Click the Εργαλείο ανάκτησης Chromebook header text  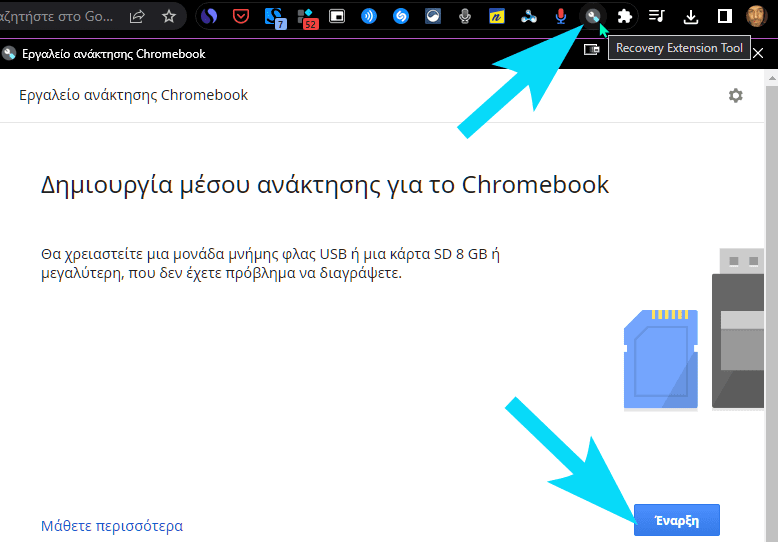(x=133, y=95)
